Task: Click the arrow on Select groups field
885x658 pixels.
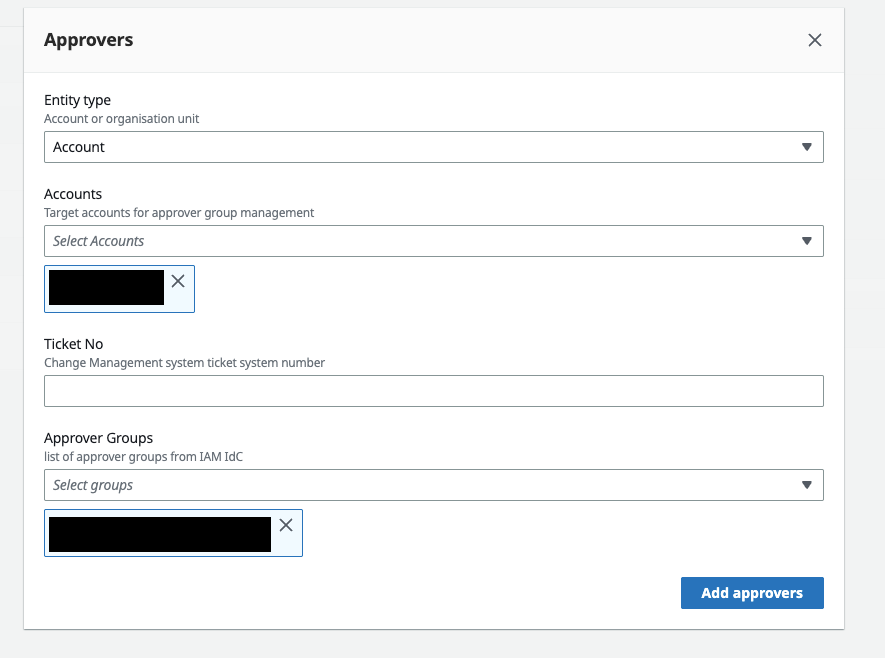Action: click(x=807, y=485)
